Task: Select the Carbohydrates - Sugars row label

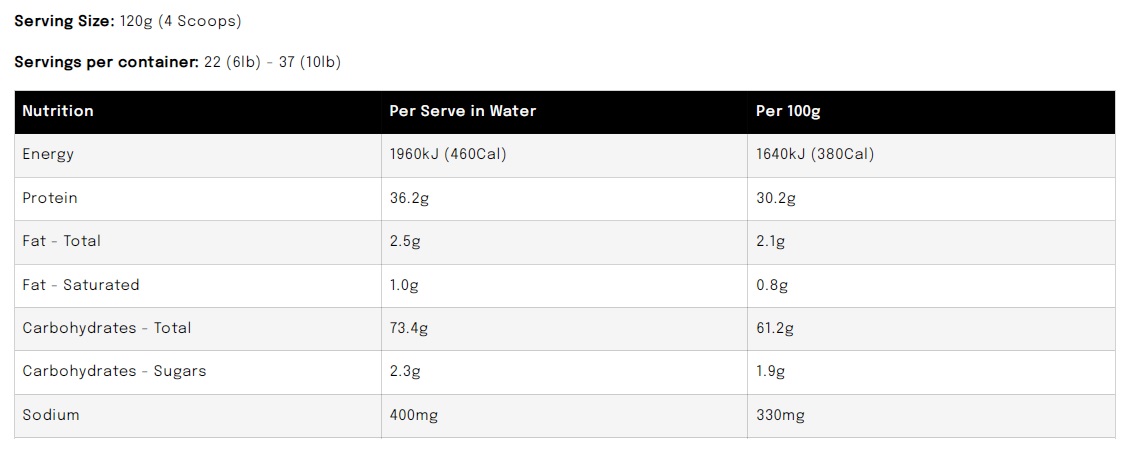Action: [x=114, y=371]
